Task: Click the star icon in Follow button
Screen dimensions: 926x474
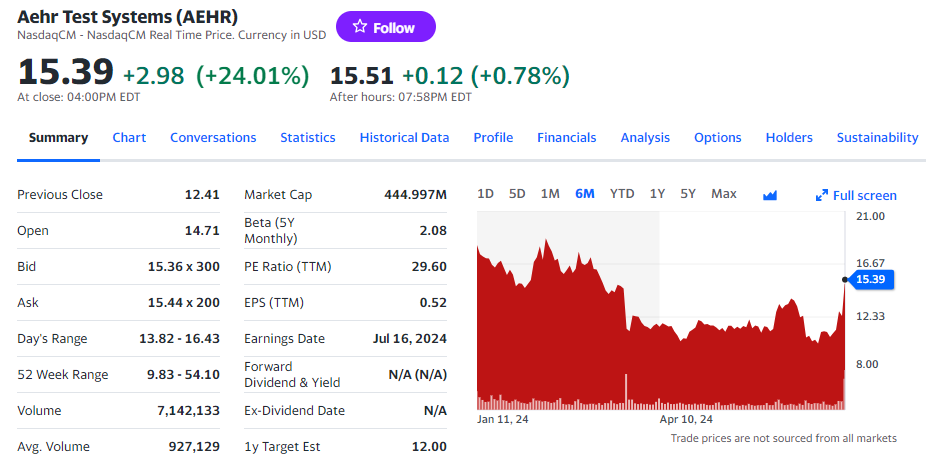Action: [360, 27]
